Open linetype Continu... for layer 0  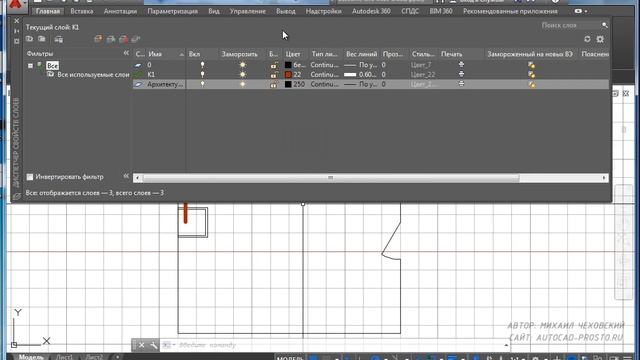click(324, 65)
